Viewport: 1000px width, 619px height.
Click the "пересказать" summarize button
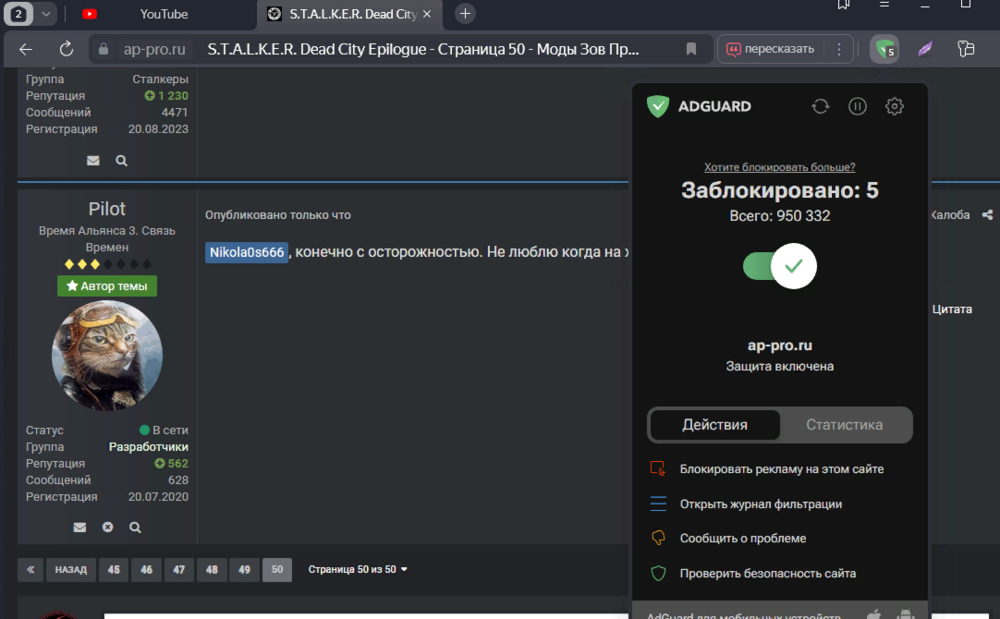pyautogui.click(x=771, y=49)
